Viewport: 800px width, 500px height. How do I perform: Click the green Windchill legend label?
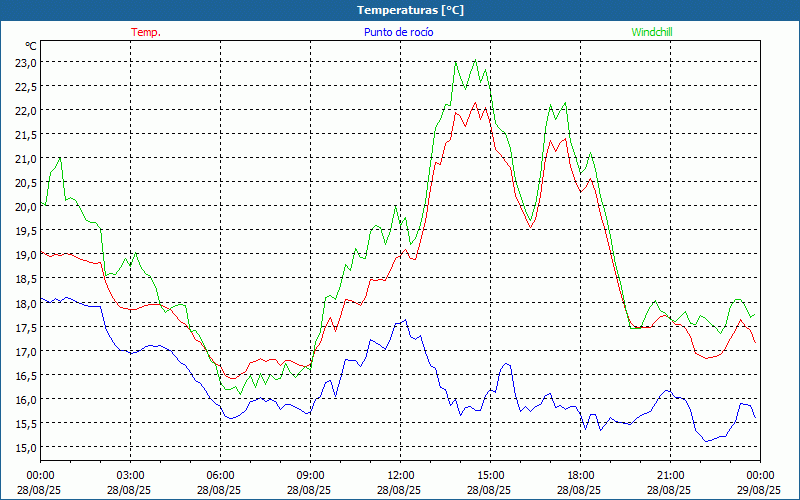click(x=652, y=32)
